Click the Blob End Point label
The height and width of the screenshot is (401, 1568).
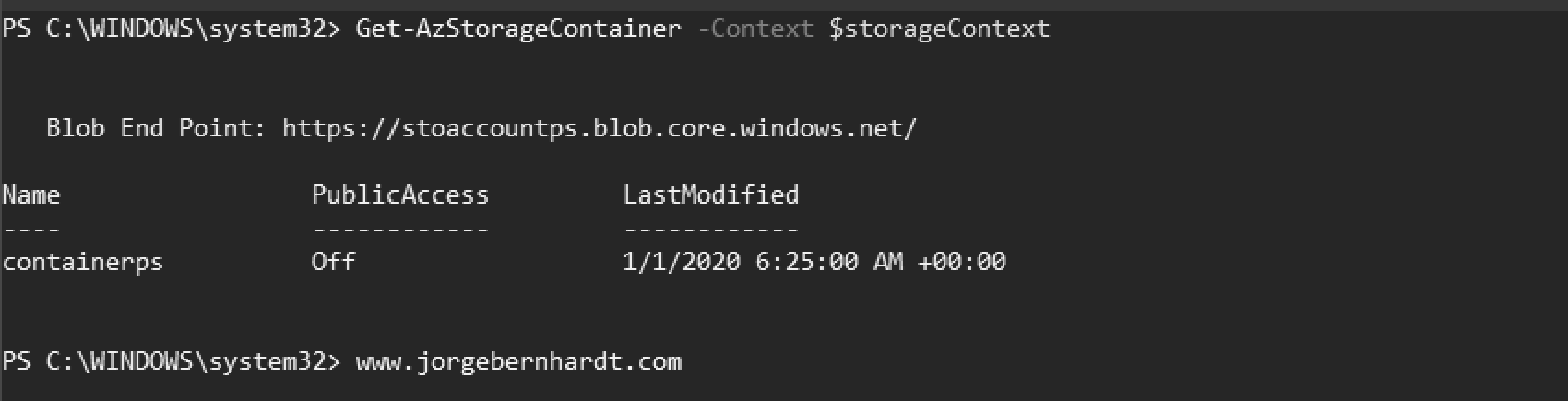(156, 128)
